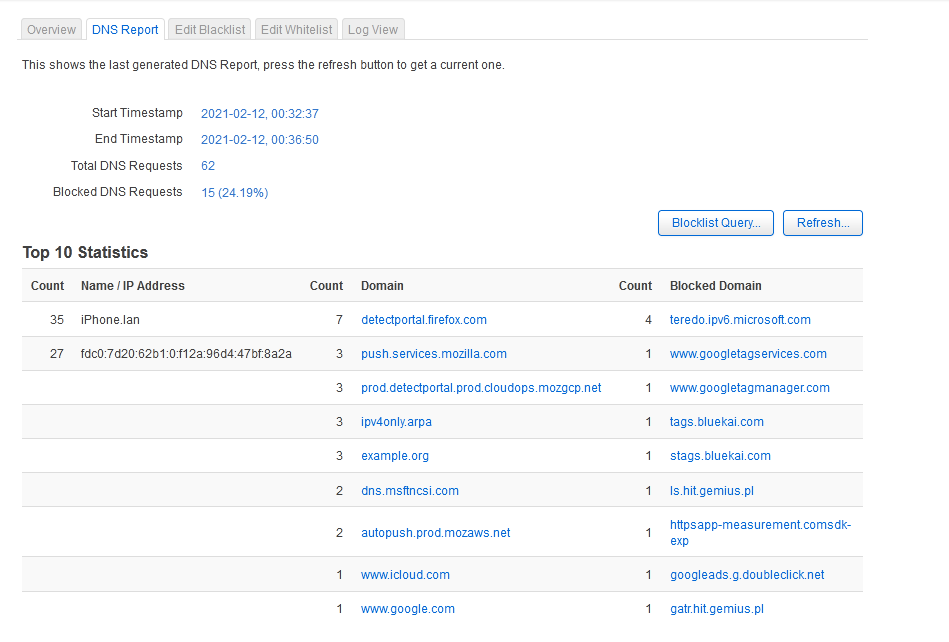Click the ipv4only.arpa link
Viewport: 949px width, 642px height.
coord(396,421)
